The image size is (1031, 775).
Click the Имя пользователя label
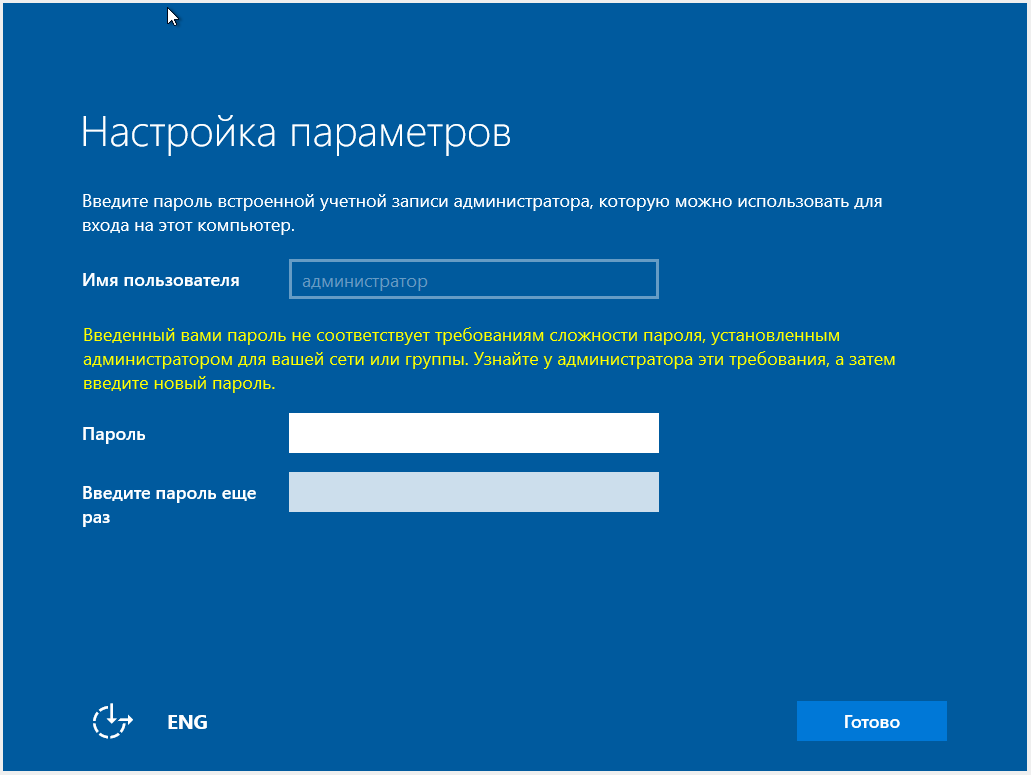[160, 281]
